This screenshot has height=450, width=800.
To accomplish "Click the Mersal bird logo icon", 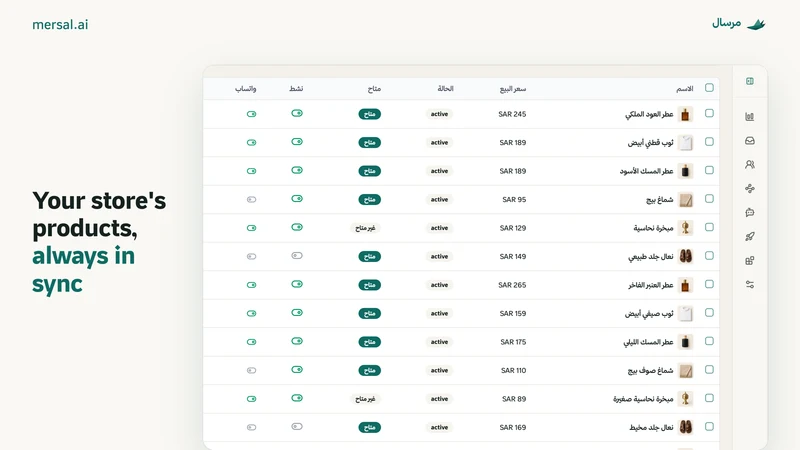I will click(x=756, y=24).
